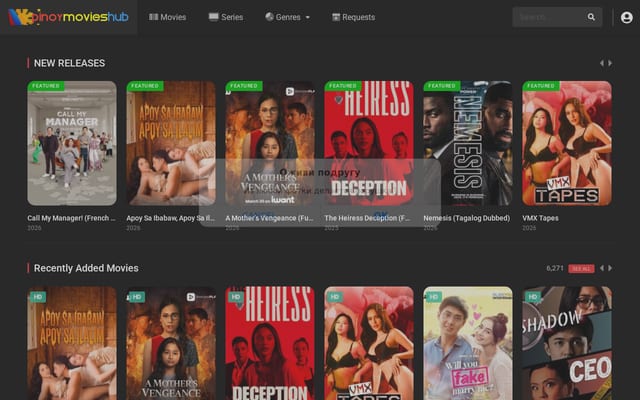This screenshot has width=640, height=400.
Task: Click the 'NEW RELEASES' section heading
Action: point(69,63)
